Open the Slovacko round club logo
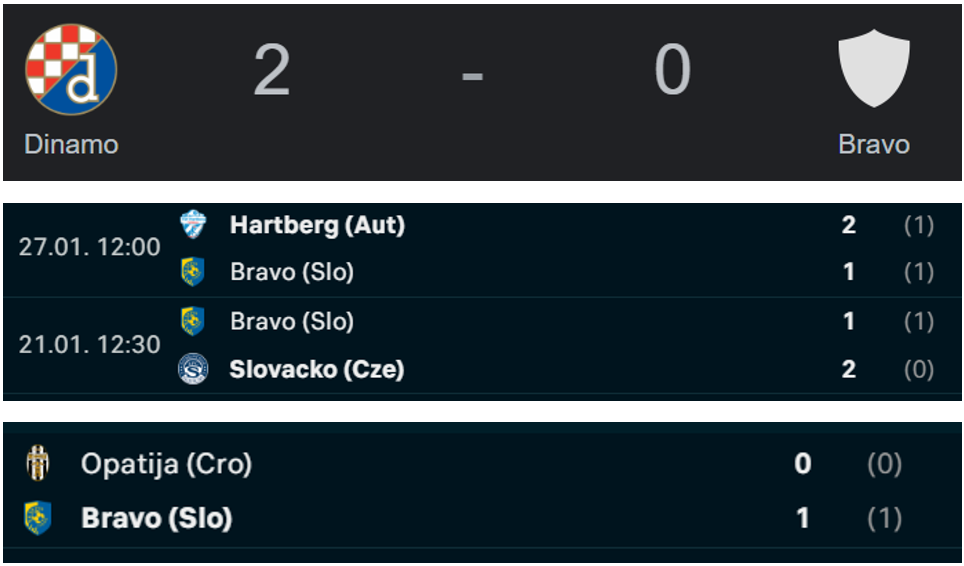Screen dimensions: 964x566 (x=193, y=369)
